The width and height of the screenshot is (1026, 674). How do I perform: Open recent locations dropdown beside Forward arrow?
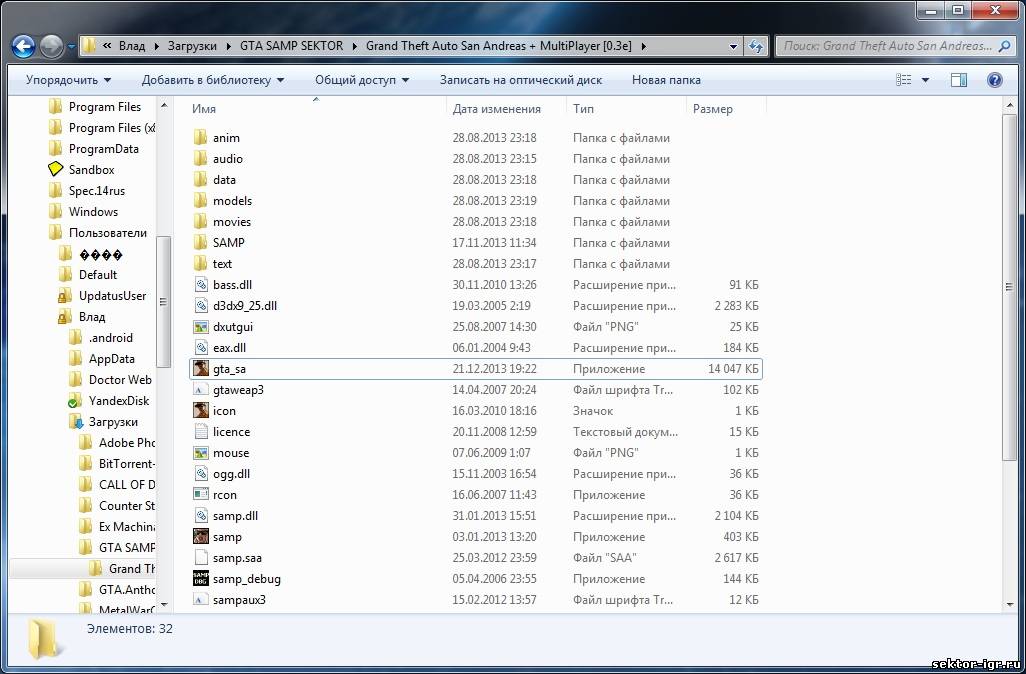point(71,47)
